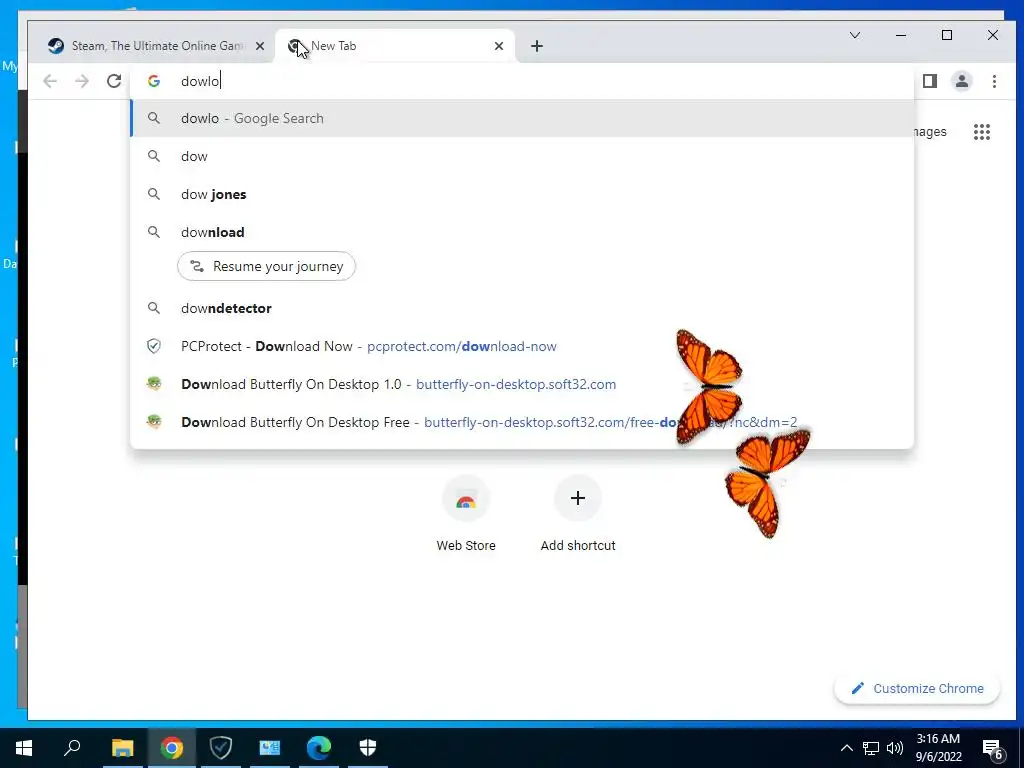
Task: Choose the 'dow jones' suggestion
Action: pos(522,194)
